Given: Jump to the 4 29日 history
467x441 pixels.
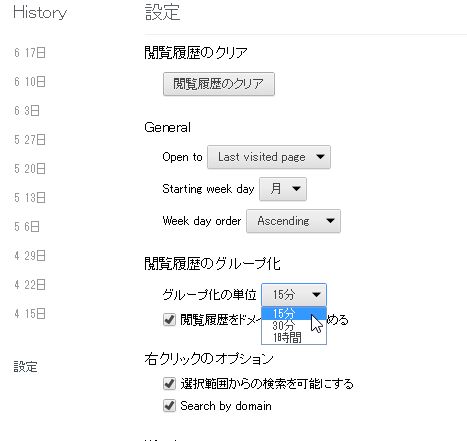Looking at the screenshot, I should click(30, 256).
